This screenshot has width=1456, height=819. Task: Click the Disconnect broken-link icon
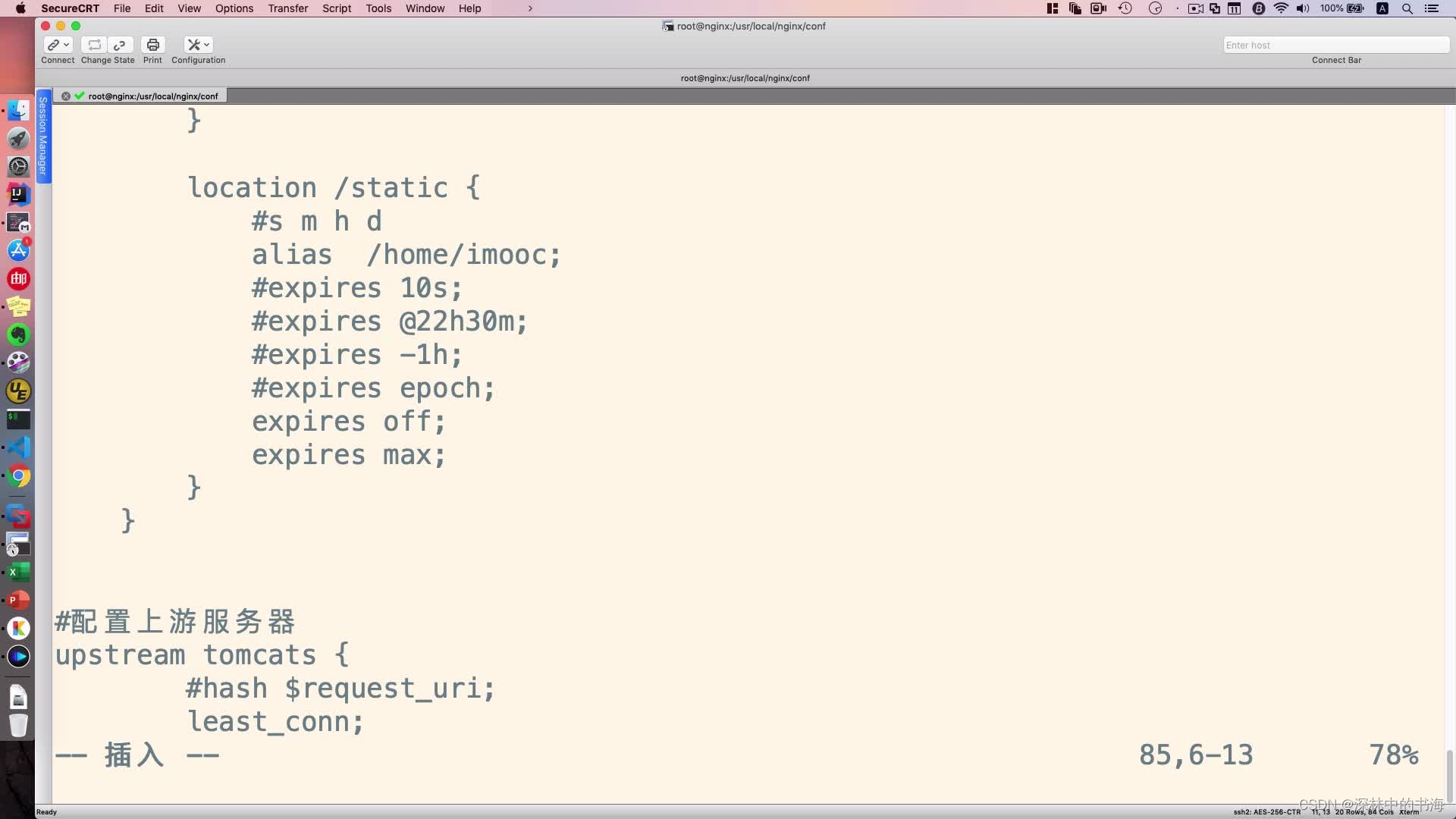[120, 45]
